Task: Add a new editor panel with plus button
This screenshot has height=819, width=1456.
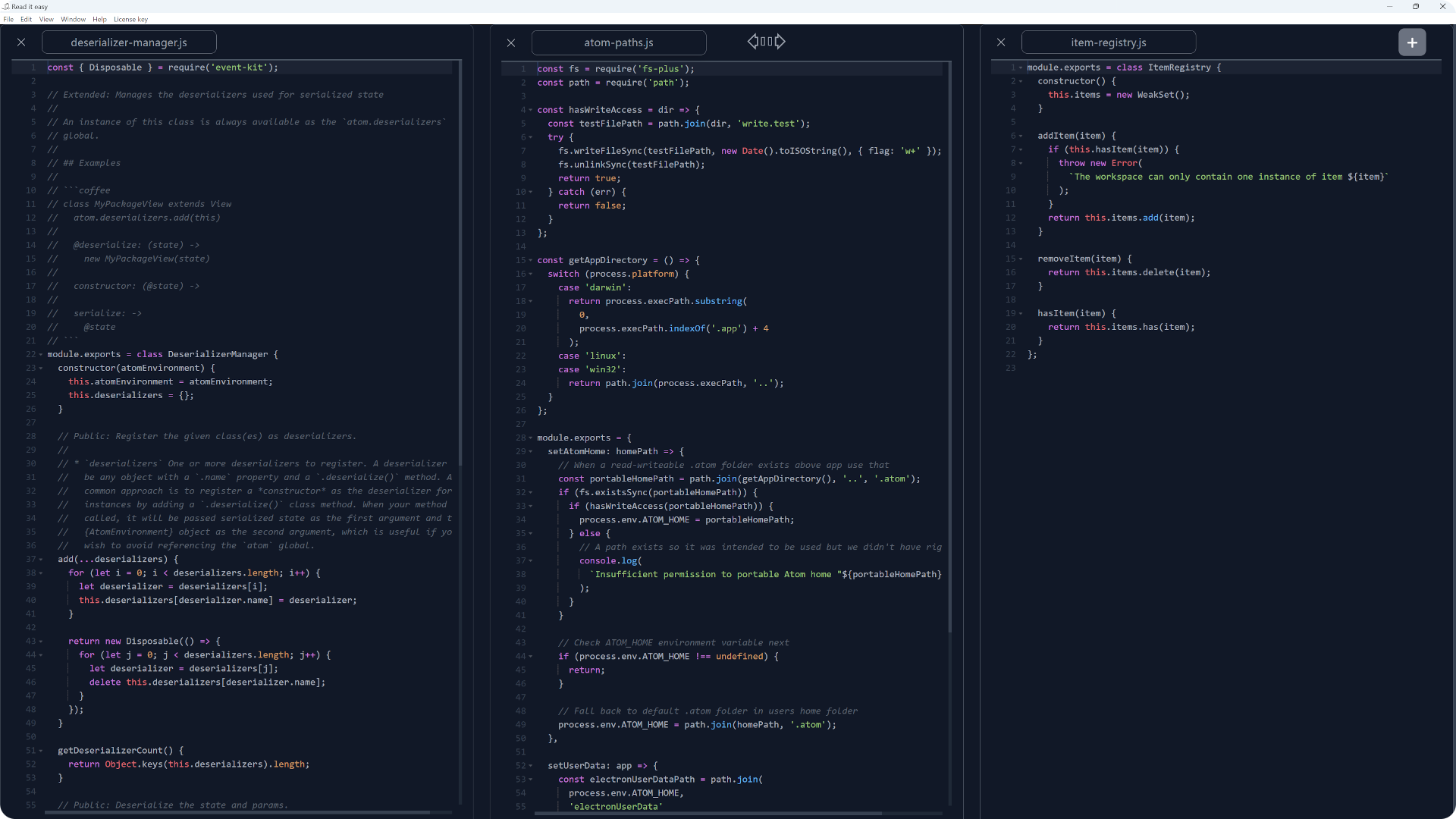Action: (1412, 42)
